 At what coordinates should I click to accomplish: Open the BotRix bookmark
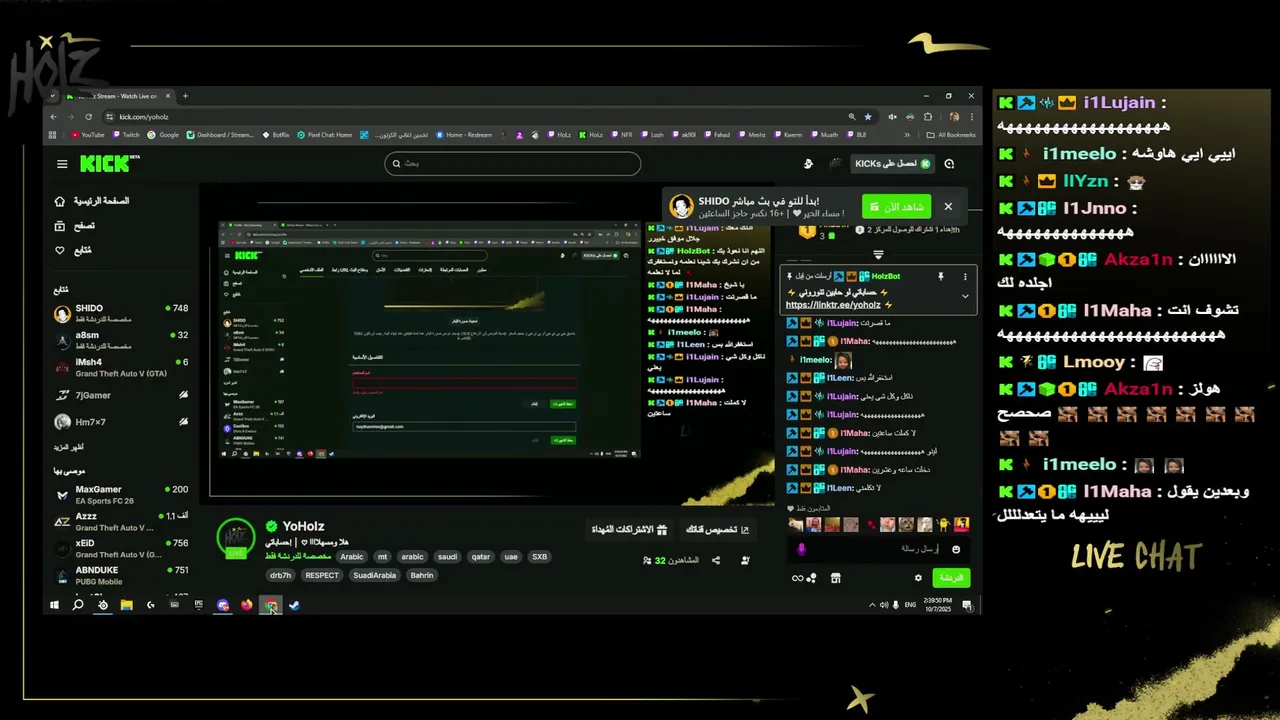275,135
